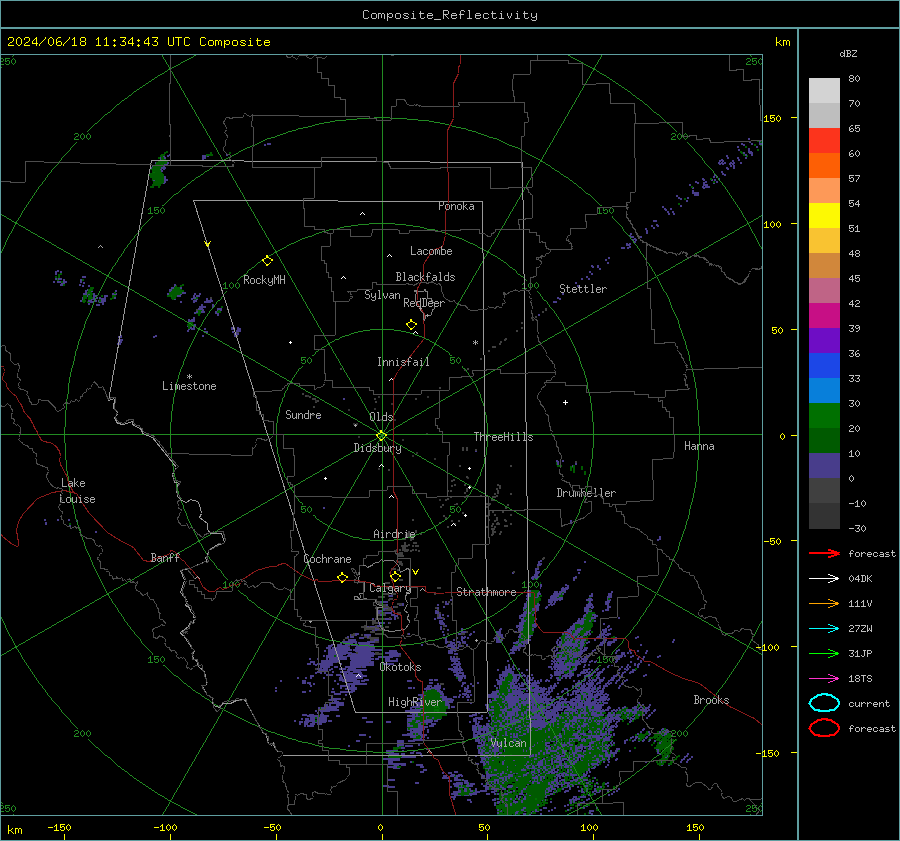Select the Limestone label
The width and height of the screenshot is (900, 841).
pos(189,386)
